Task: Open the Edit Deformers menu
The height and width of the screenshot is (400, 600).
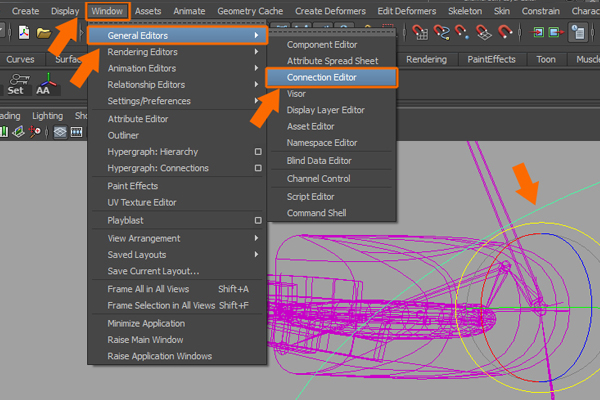Action: point(407,11)
